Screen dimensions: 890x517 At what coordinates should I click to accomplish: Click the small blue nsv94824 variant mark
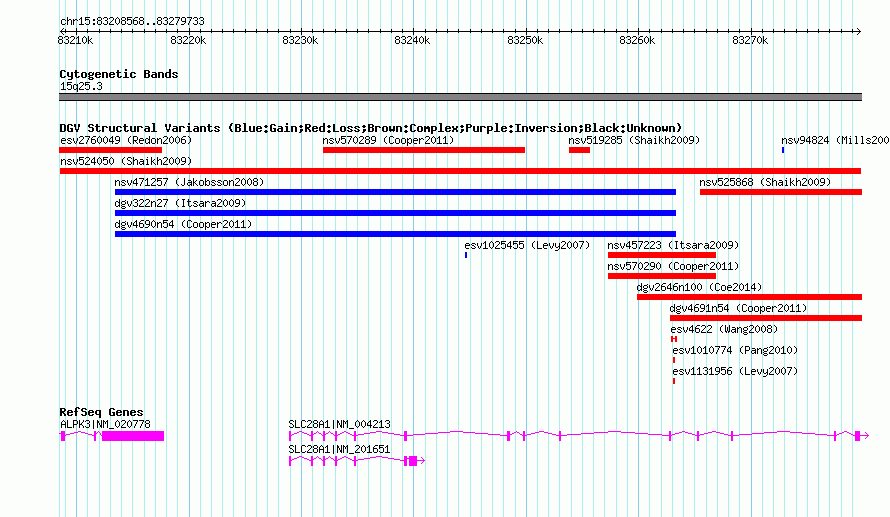783,150
